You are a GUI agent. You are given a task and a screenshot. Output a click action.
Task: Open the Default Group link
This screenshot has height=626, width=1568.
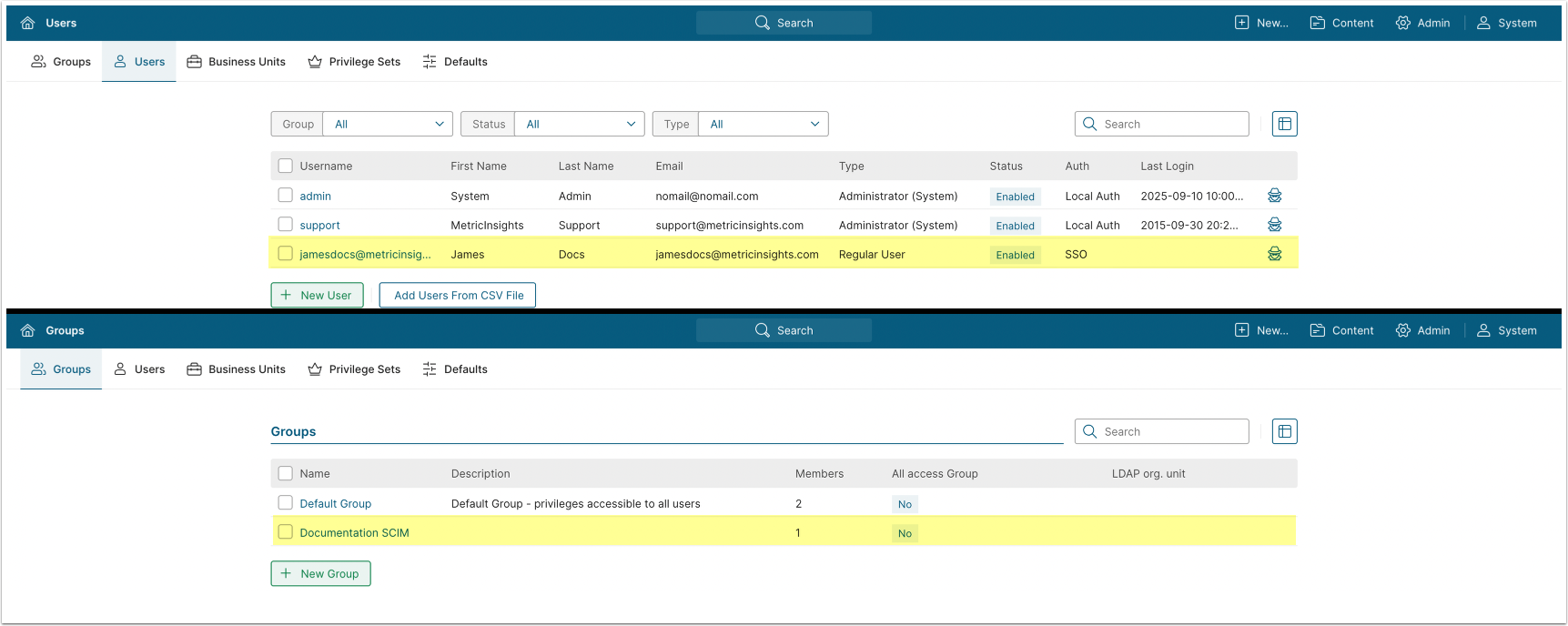point(335,503)
